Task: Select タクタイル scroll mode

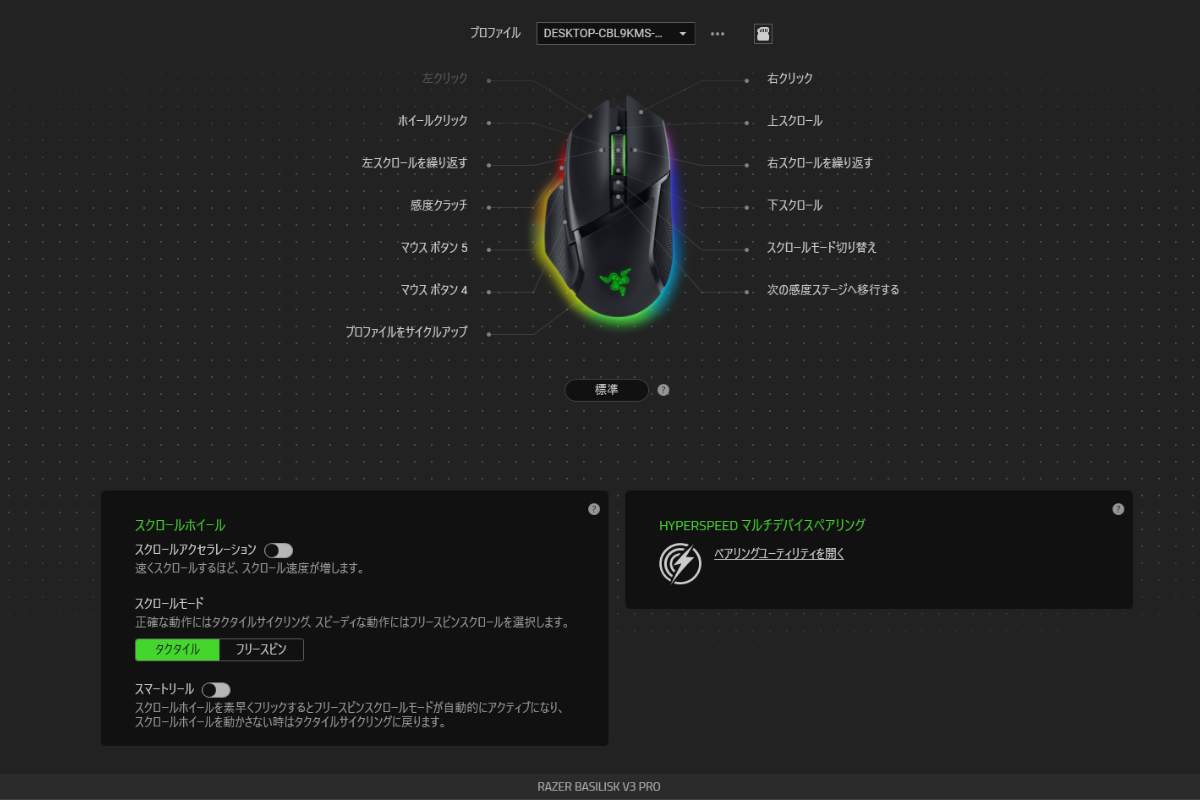Action: pyautogui.click(x=177, y=650)
